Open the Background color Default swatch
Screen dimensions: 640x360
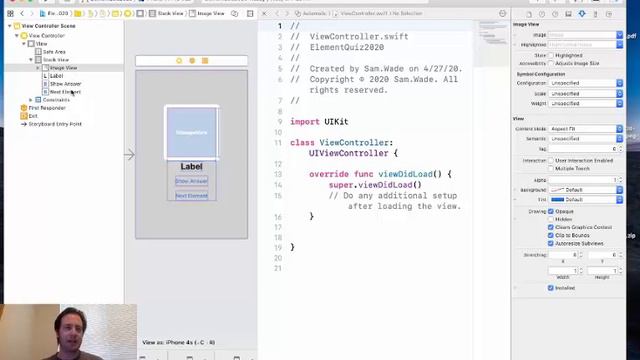click(558, 190)
